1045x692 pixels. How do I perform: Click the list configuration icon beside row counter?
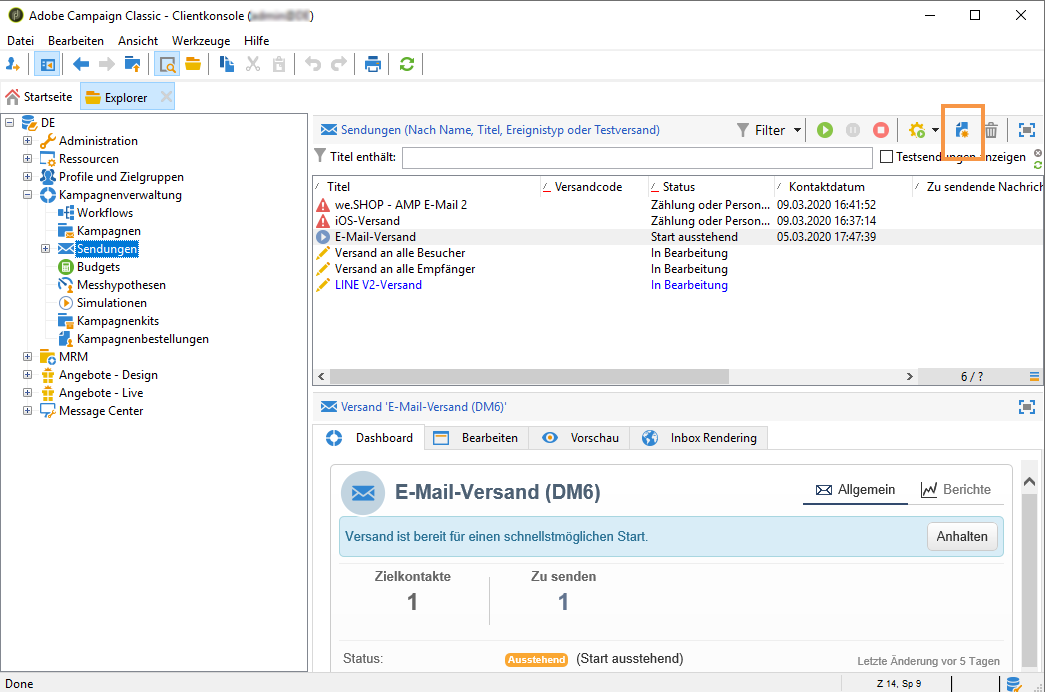tap(1034, 377)
